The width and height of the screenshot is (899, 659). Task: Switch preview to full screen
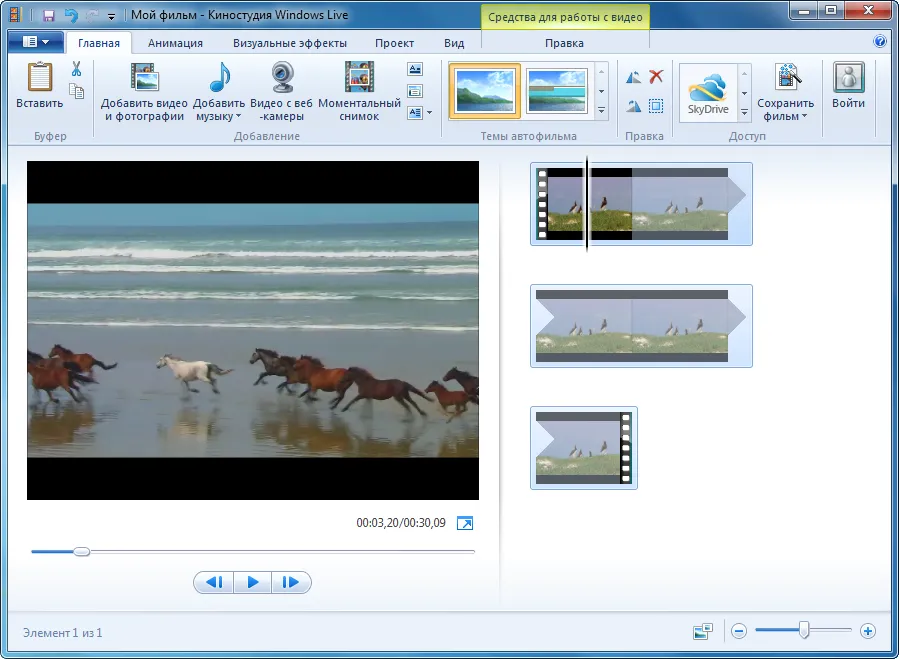(x=465, y=523)
